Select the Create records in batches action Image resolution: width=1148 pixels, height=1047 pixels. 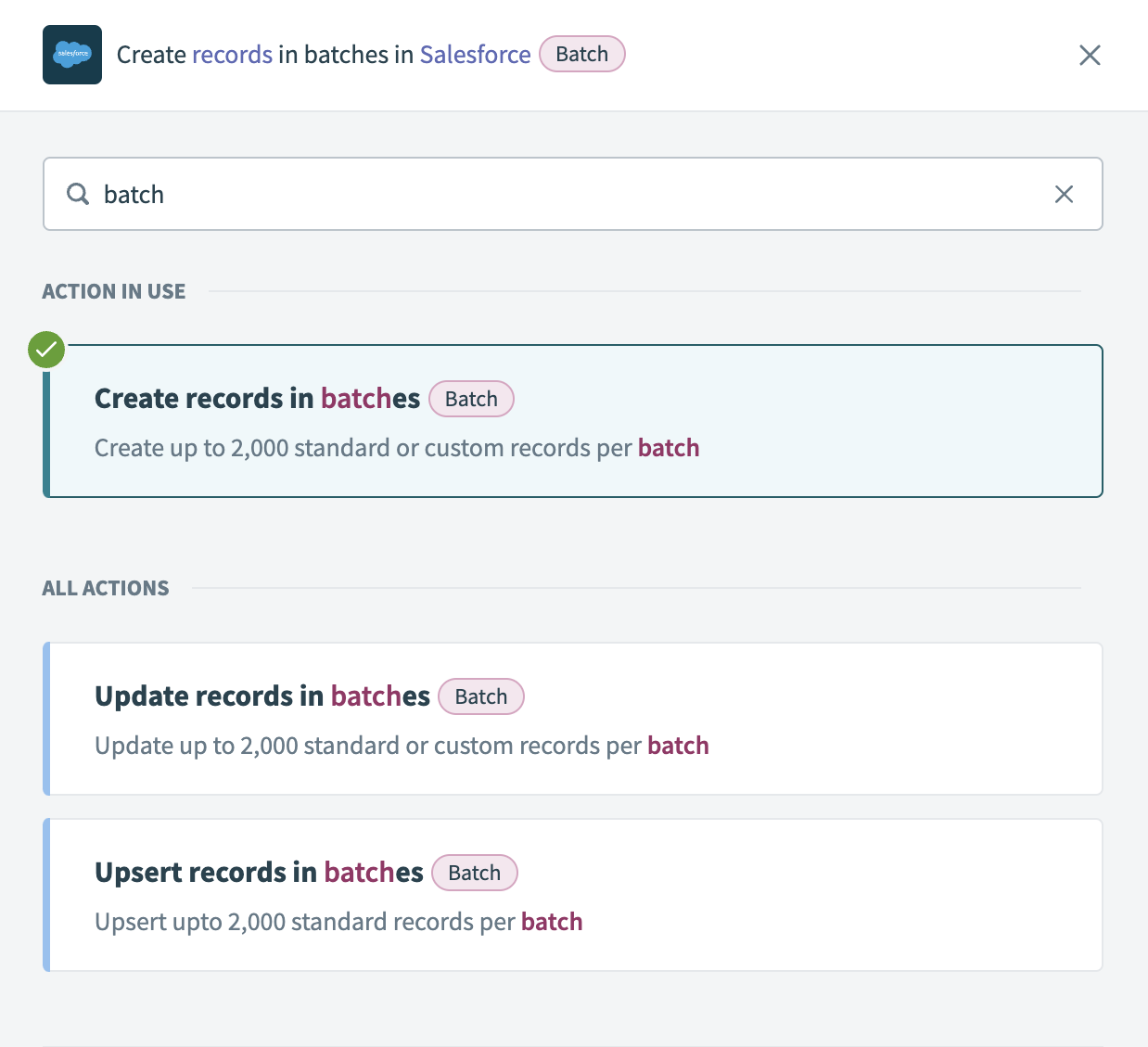pos(572,421)
